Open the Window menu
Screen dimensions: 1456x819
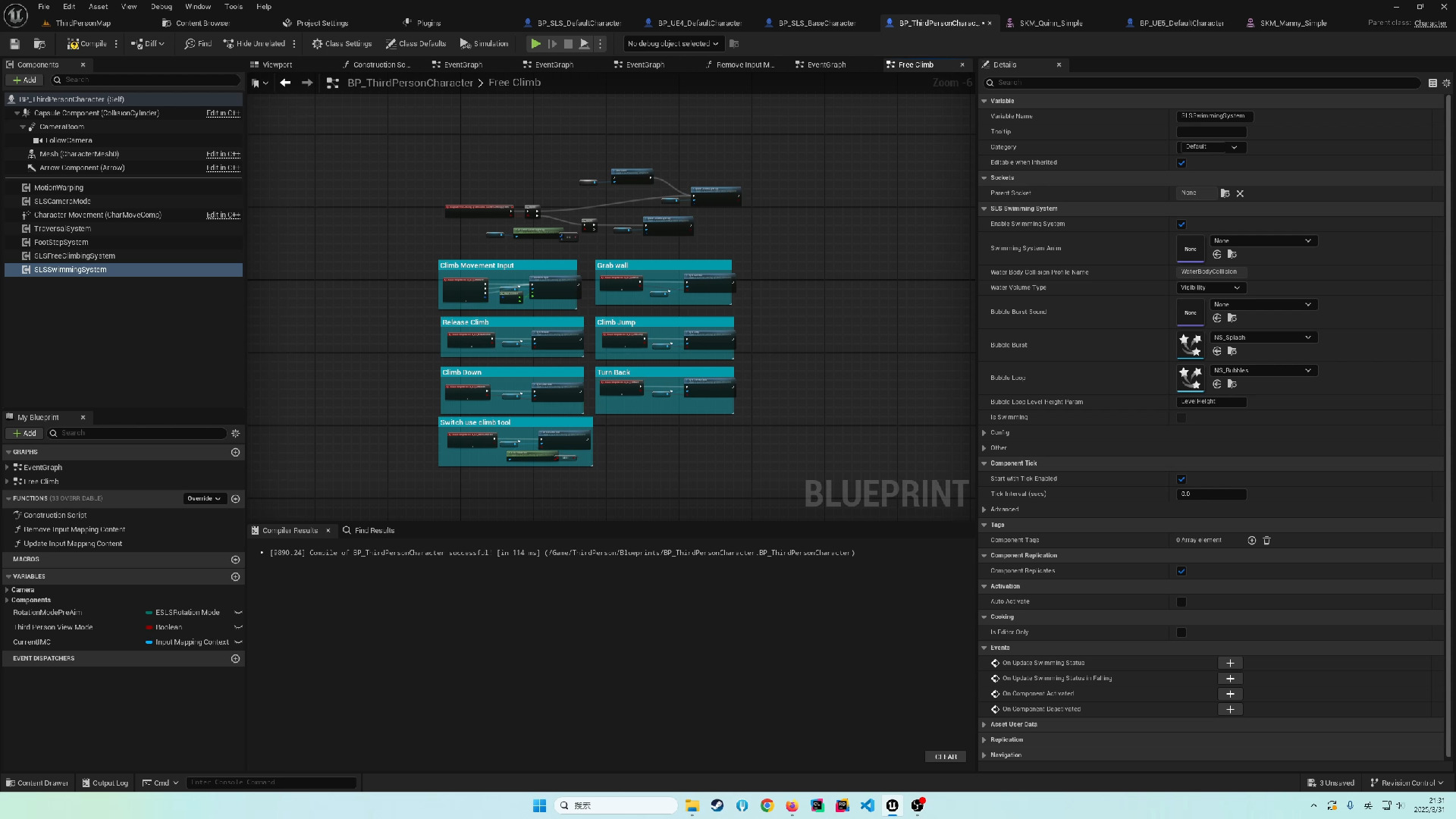(x=198, y=7)
